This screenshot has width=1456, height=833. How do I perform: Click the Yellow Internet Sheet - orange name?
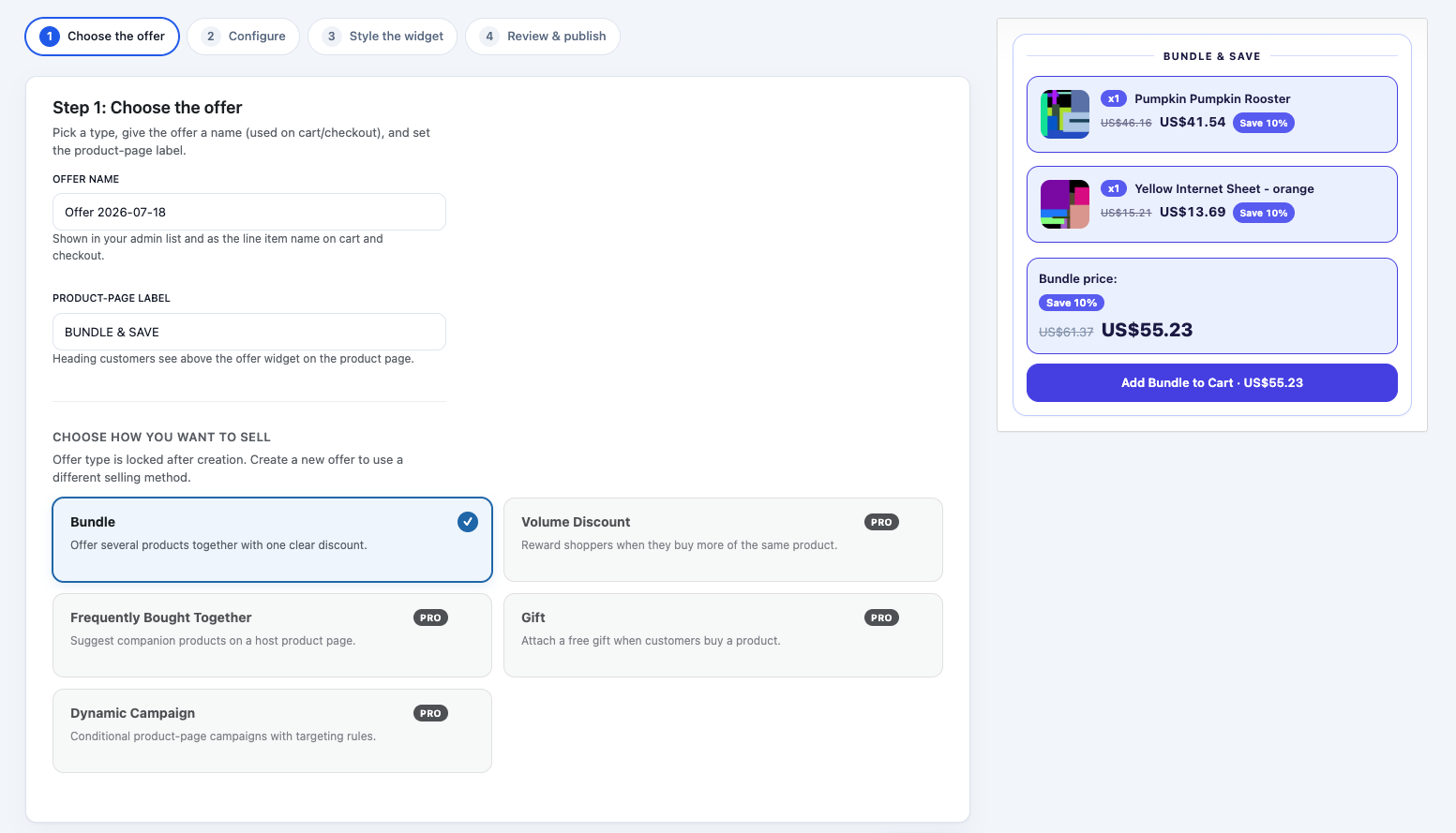(x=1224, y=188)
